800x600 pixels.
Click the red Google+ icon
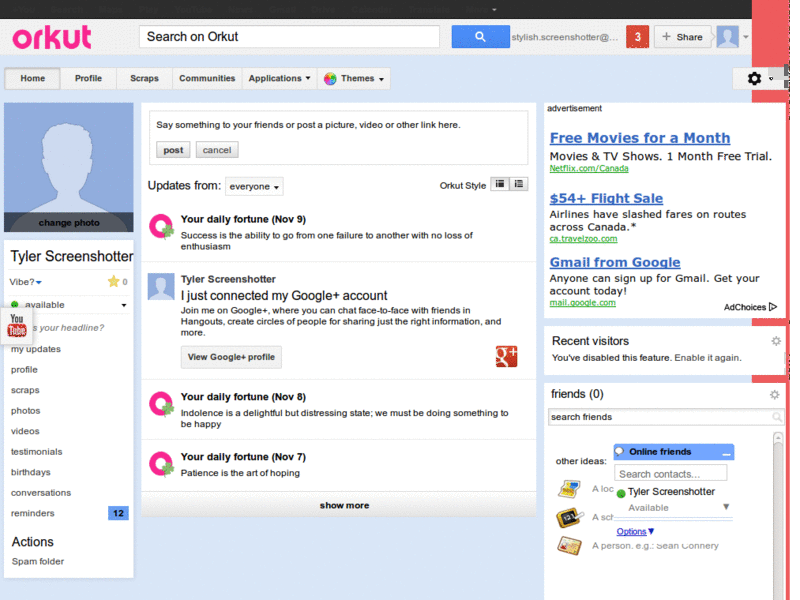coord(506,356)
